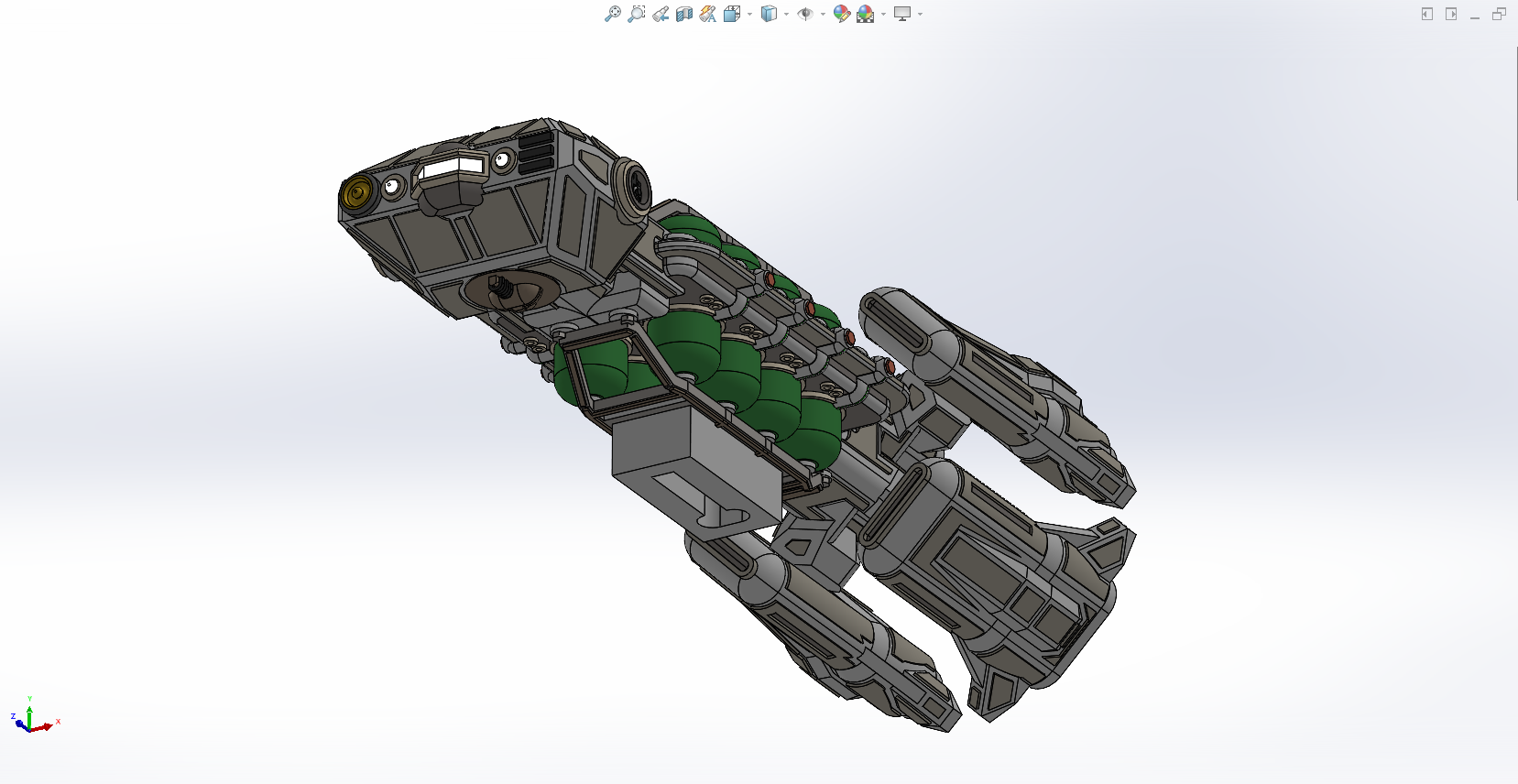Click the orientation triad in the corner

pos(35,716)
